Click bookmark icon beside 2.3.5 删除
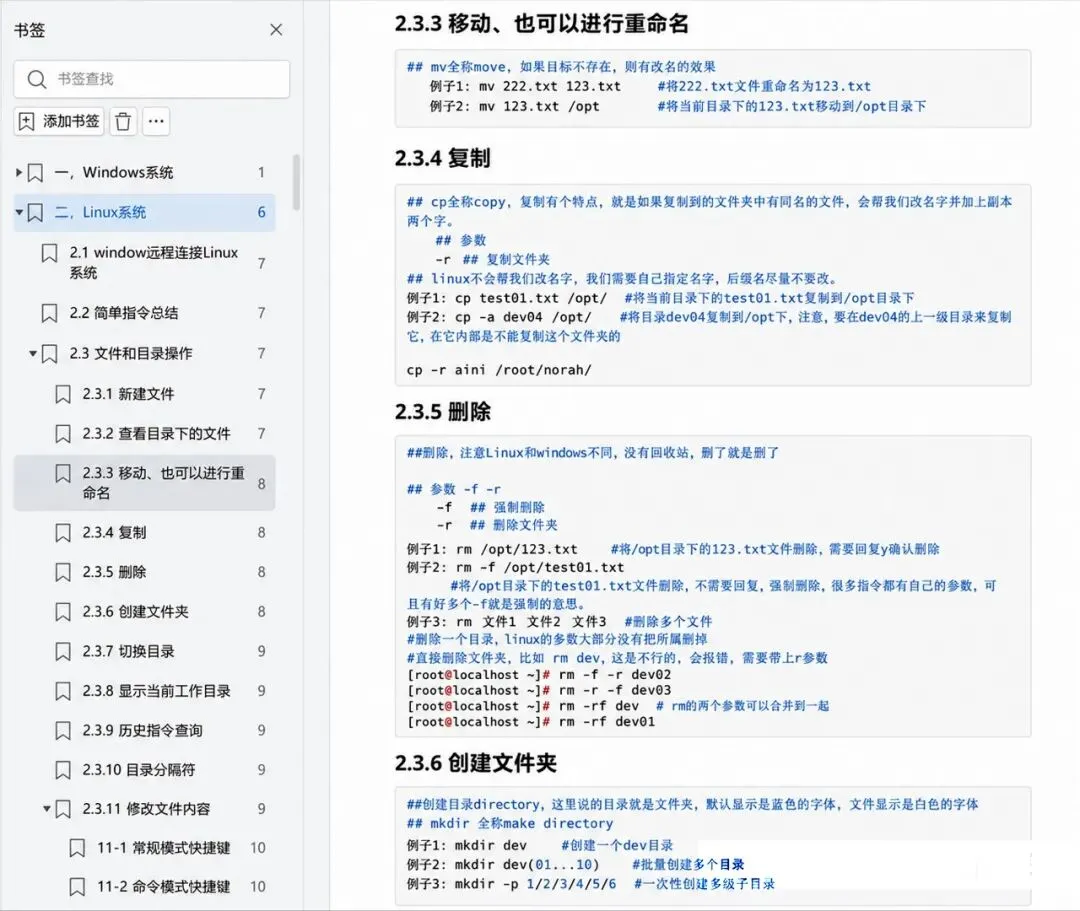The image size is (1080, 911). pos(63,572)
